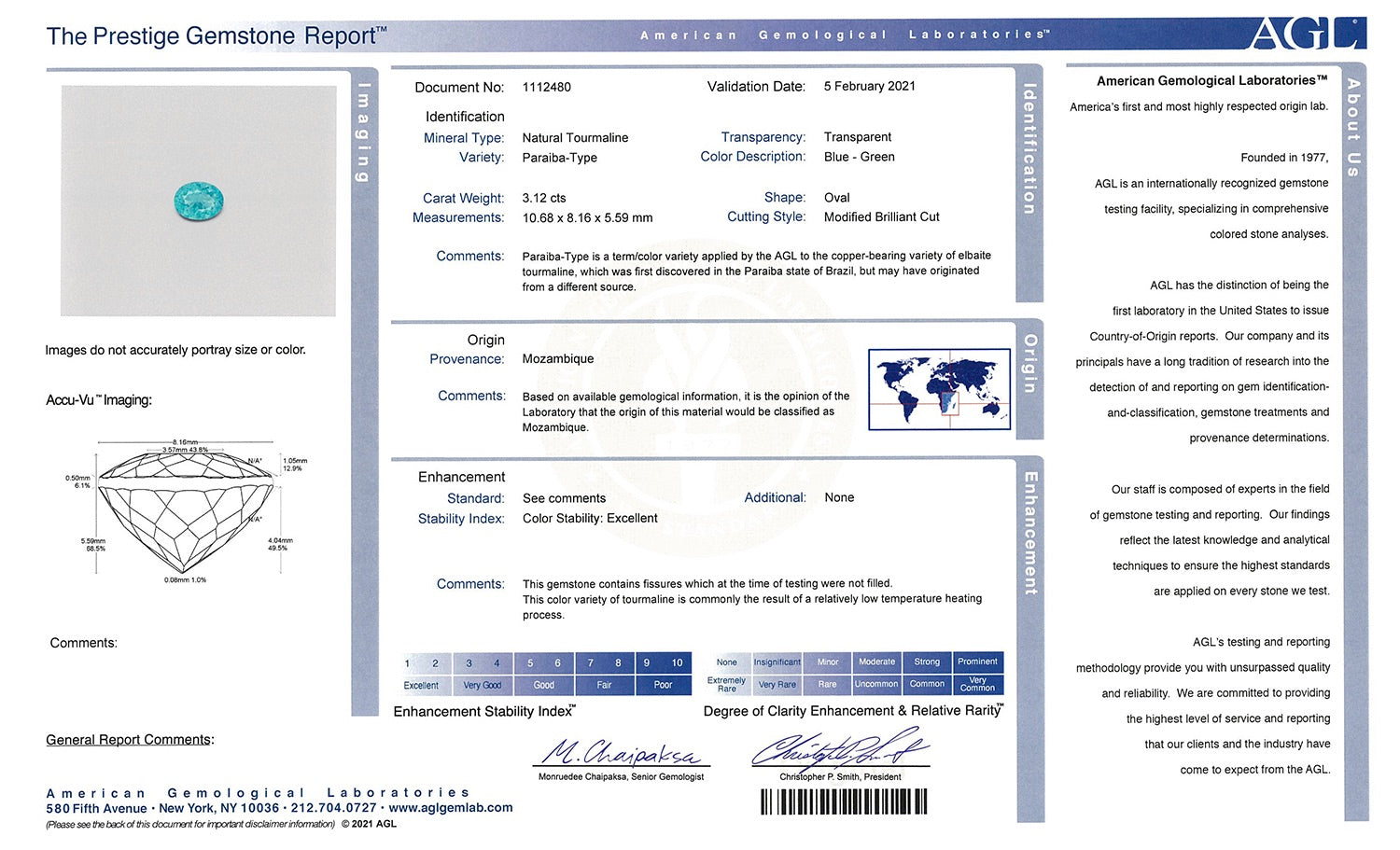Screen dimensions: 1400x850
Task: Click the 7–8 cell of the stability scale
Action: coord(604,662)
